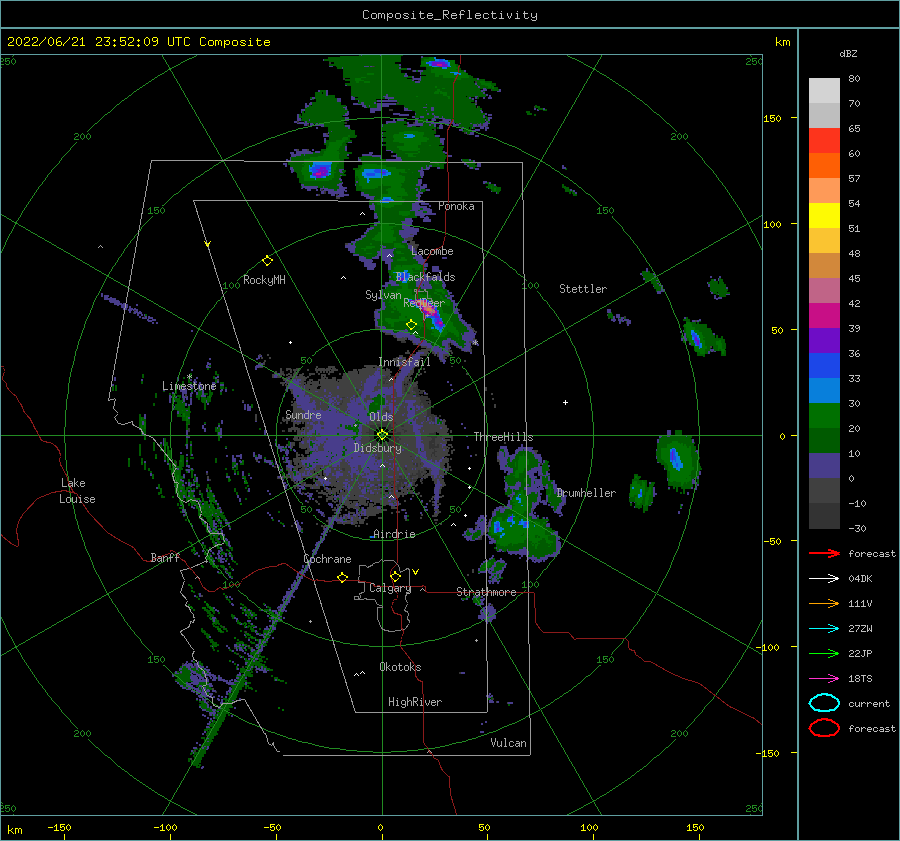Viewport: 900px width, 841px height.
Task: Click the yellow diamond marker near RockyMH
Action: tap(267, 261)
